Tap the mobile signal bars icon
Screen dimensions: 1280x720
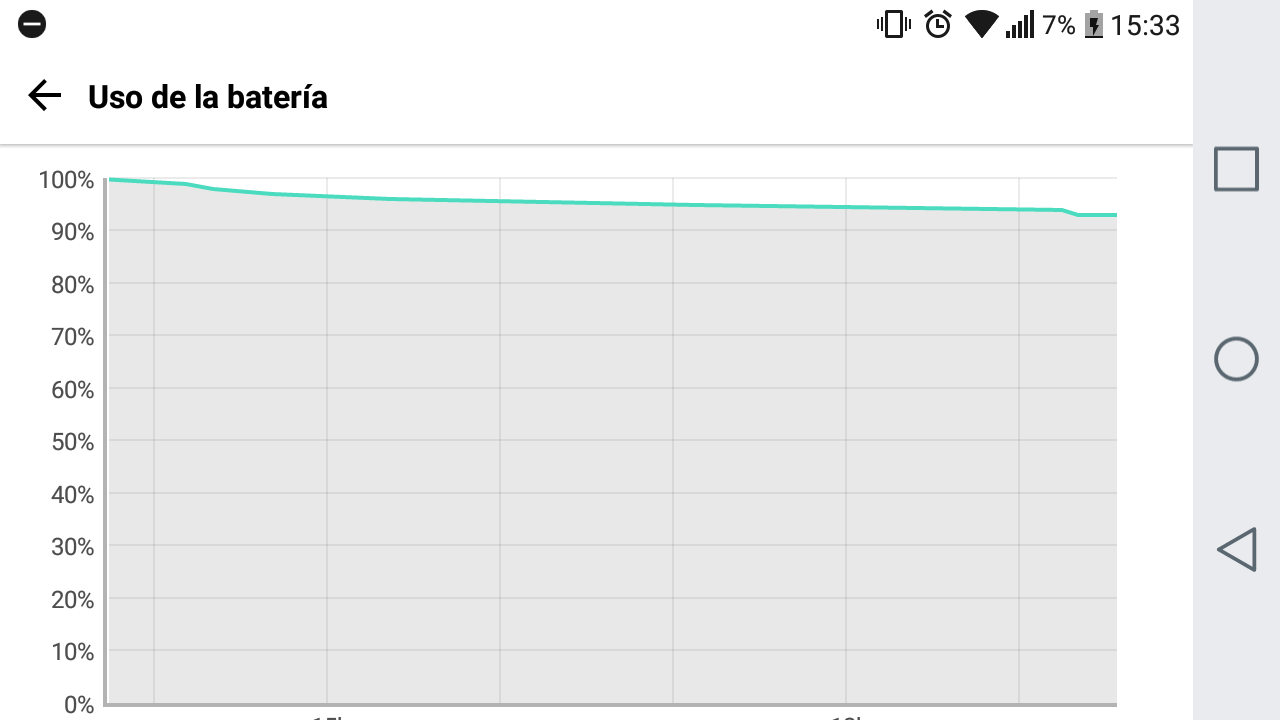click(1020, 25)
